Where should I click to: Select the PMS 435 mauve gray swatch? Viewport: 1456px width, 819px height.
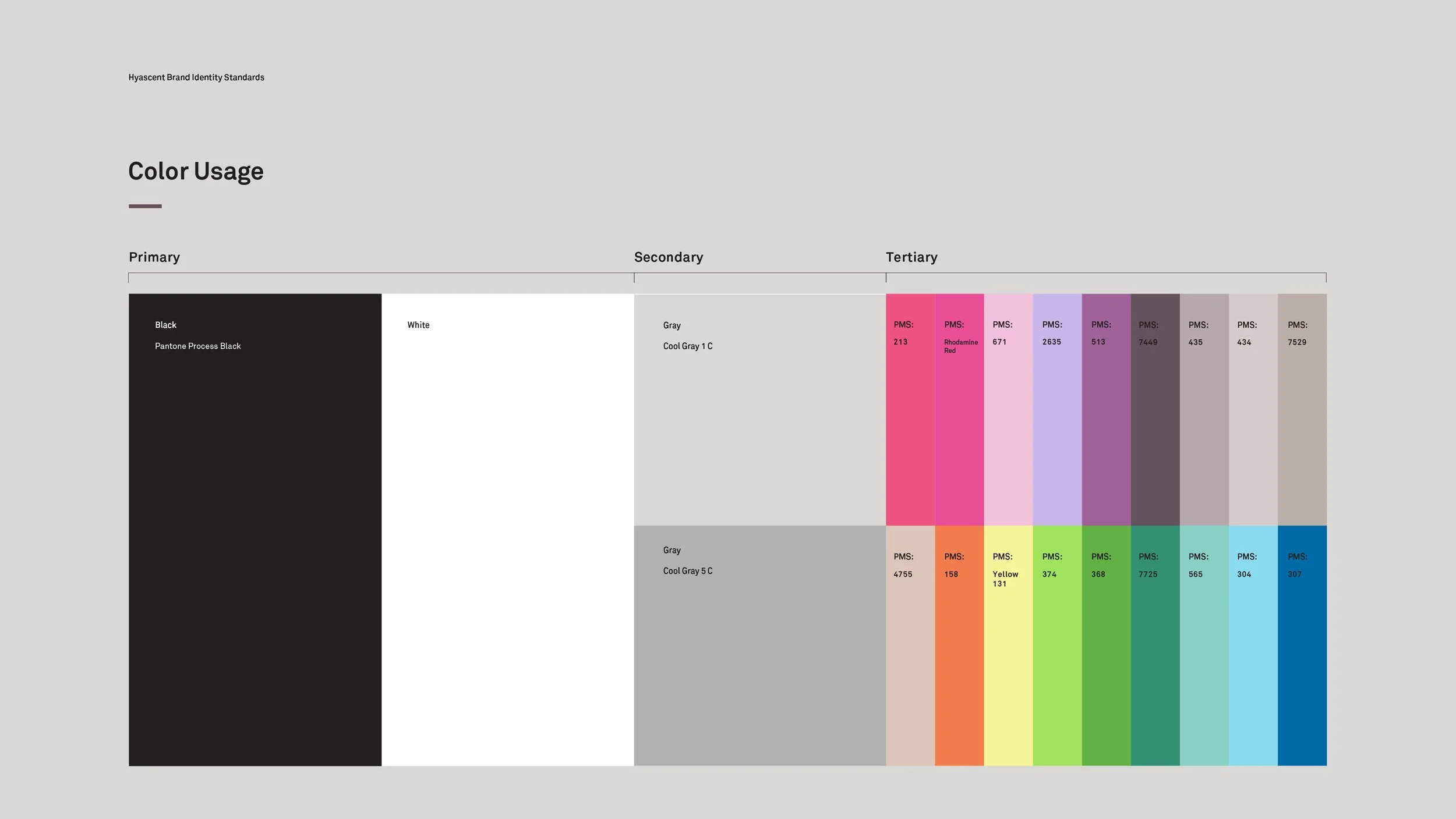[x=1204, y=410]
